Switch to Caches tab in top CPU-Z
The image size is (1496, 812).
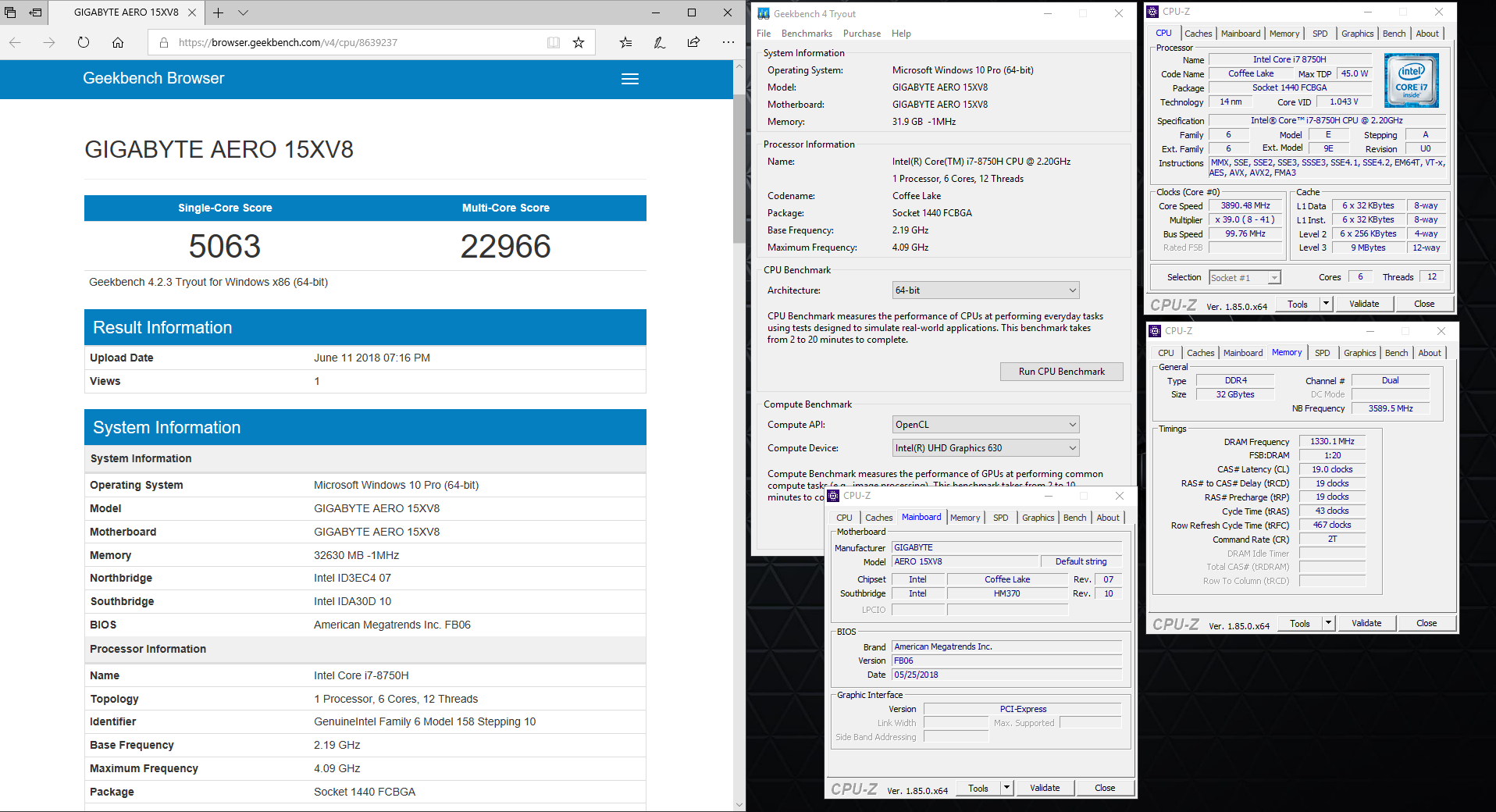[x=1198, y=34]
